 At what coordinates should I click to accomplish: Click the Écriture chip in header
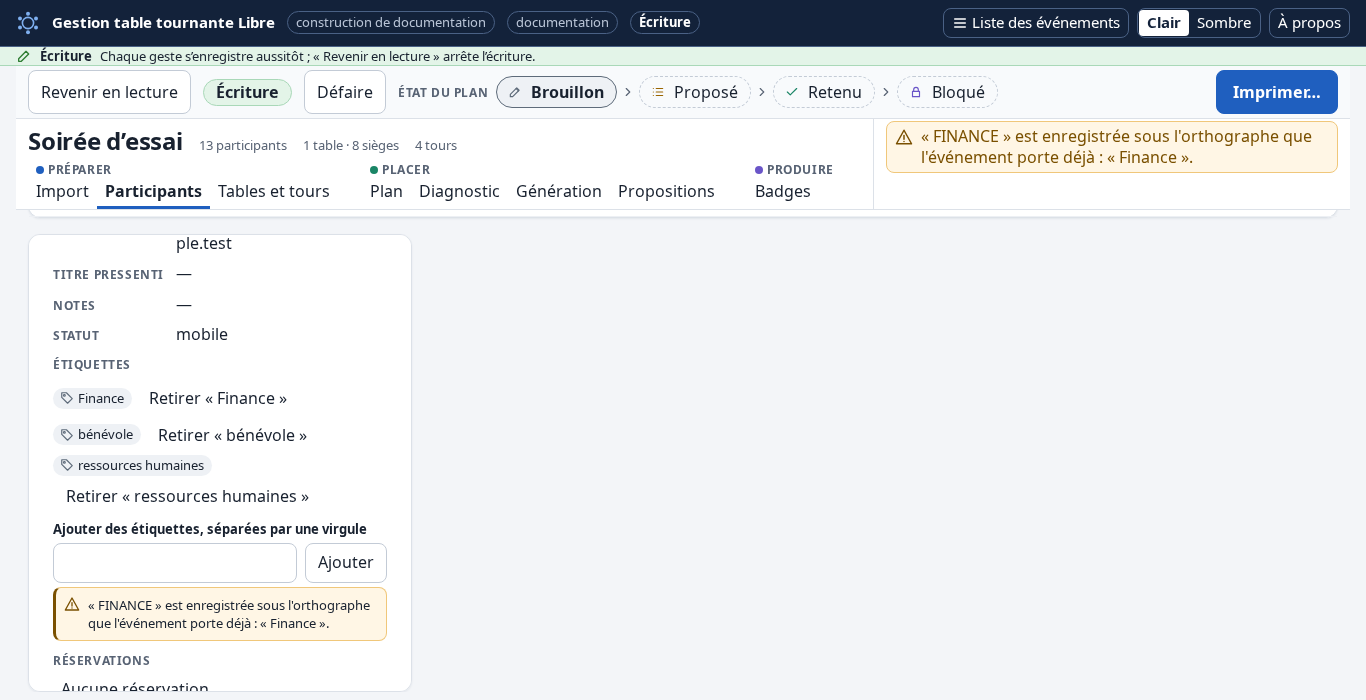click(x=665, y=23)
